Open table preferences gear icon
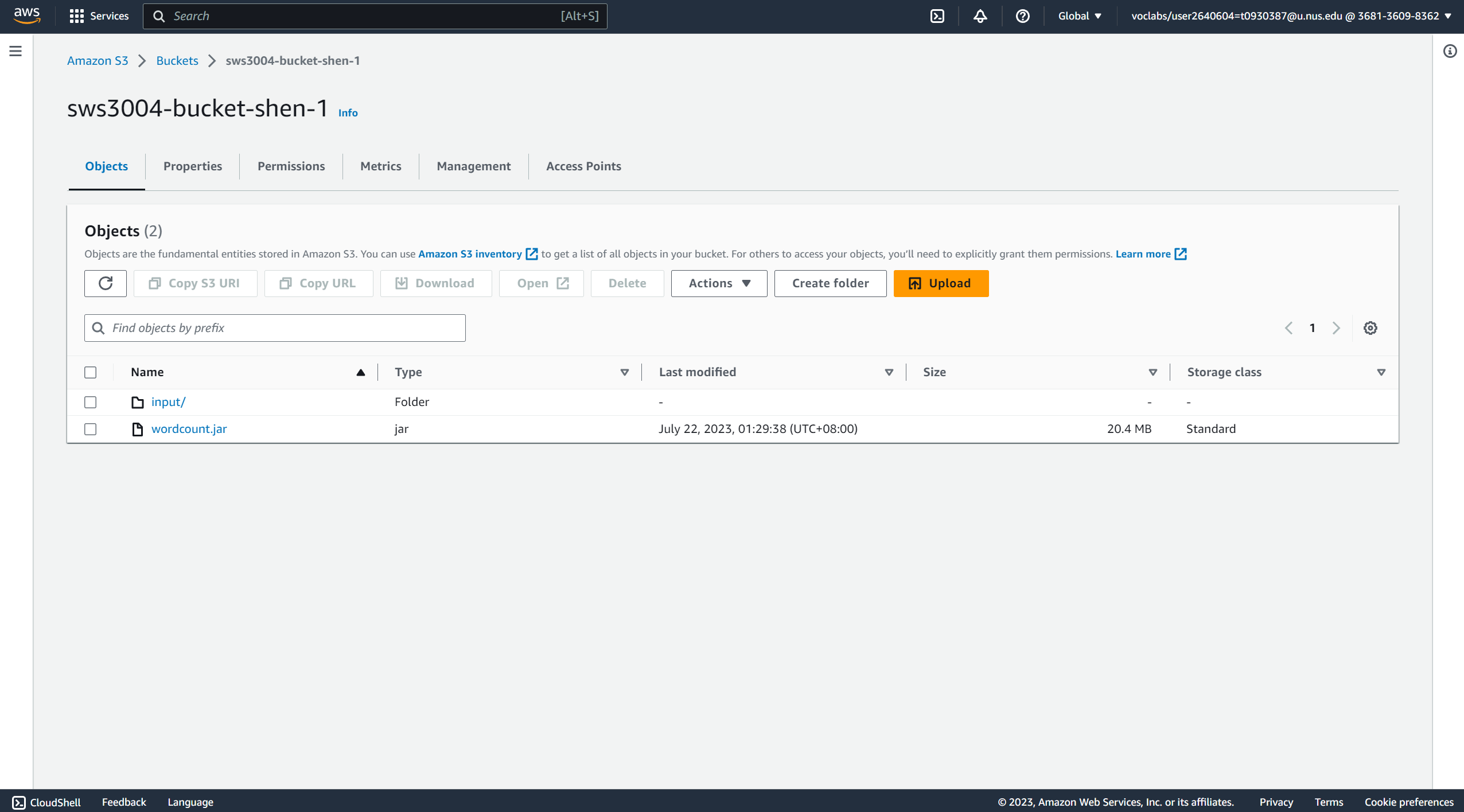Viewport: 1464px width, 812px height. [1370, 328]
